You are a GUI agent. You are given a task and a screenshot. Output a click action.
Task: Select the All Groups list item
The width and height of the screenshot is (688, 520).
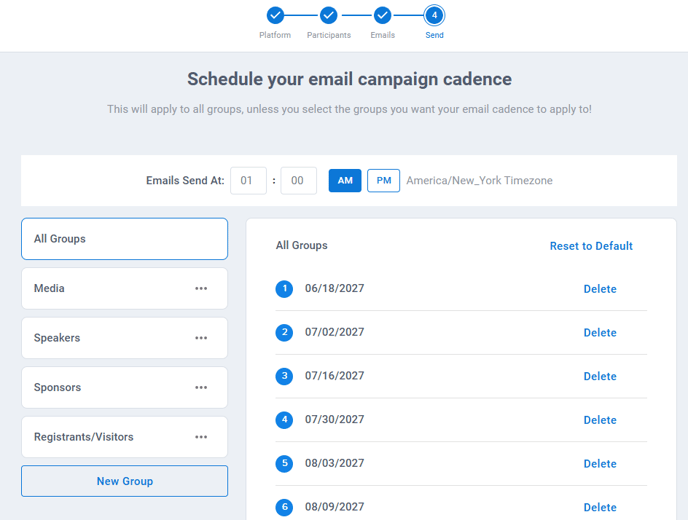(x=125, y=239)
